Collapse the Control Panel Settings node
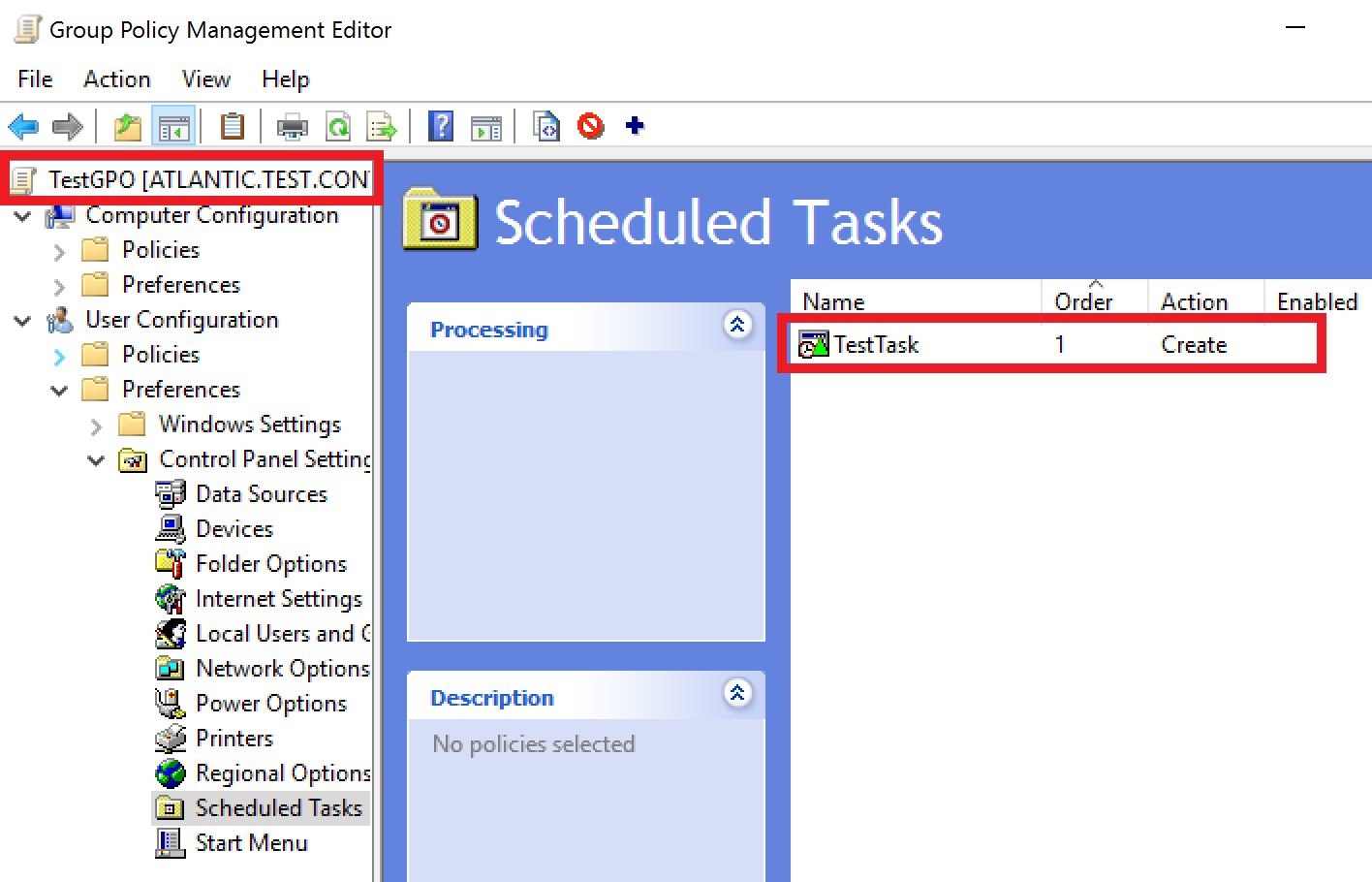1372x882 pixels. (x=96, y=460)
